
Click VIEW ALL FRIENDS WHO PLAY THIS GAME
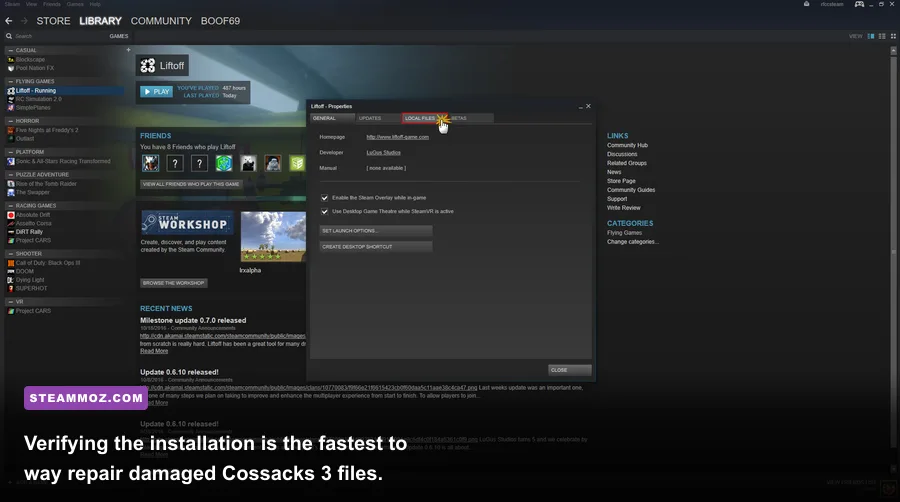pos(191,184)
